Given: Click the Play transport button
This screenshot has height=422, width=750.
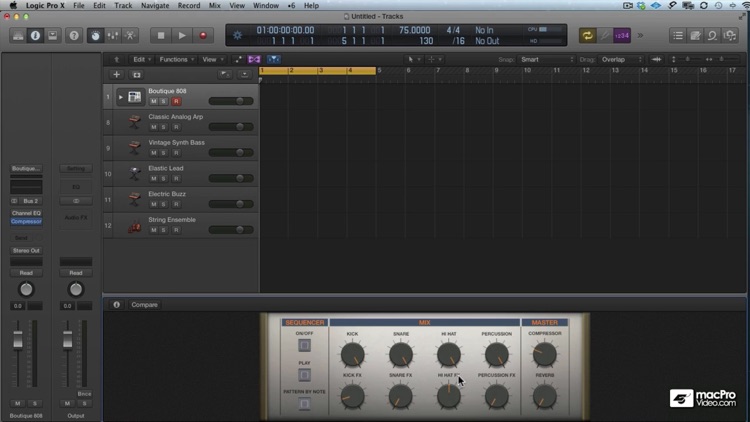Looking at the screenshot, I should 182,35.
